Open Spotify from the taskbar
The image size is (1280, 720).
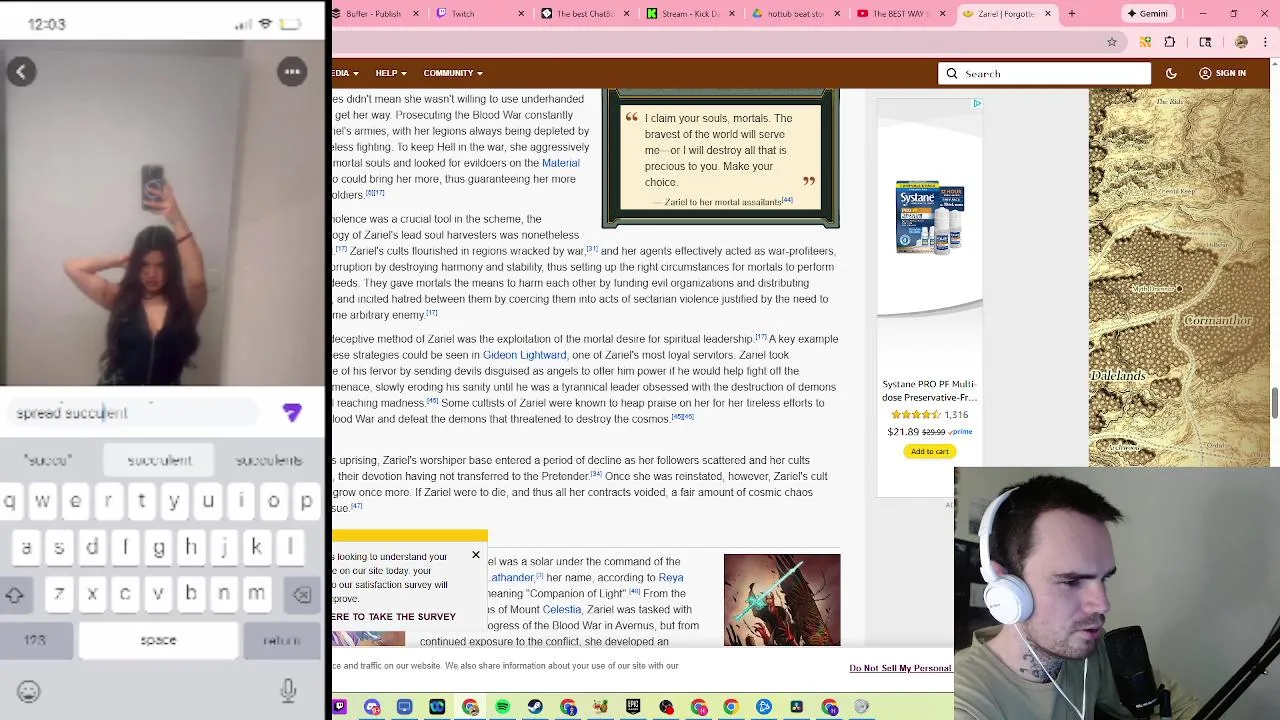[503, 707]
